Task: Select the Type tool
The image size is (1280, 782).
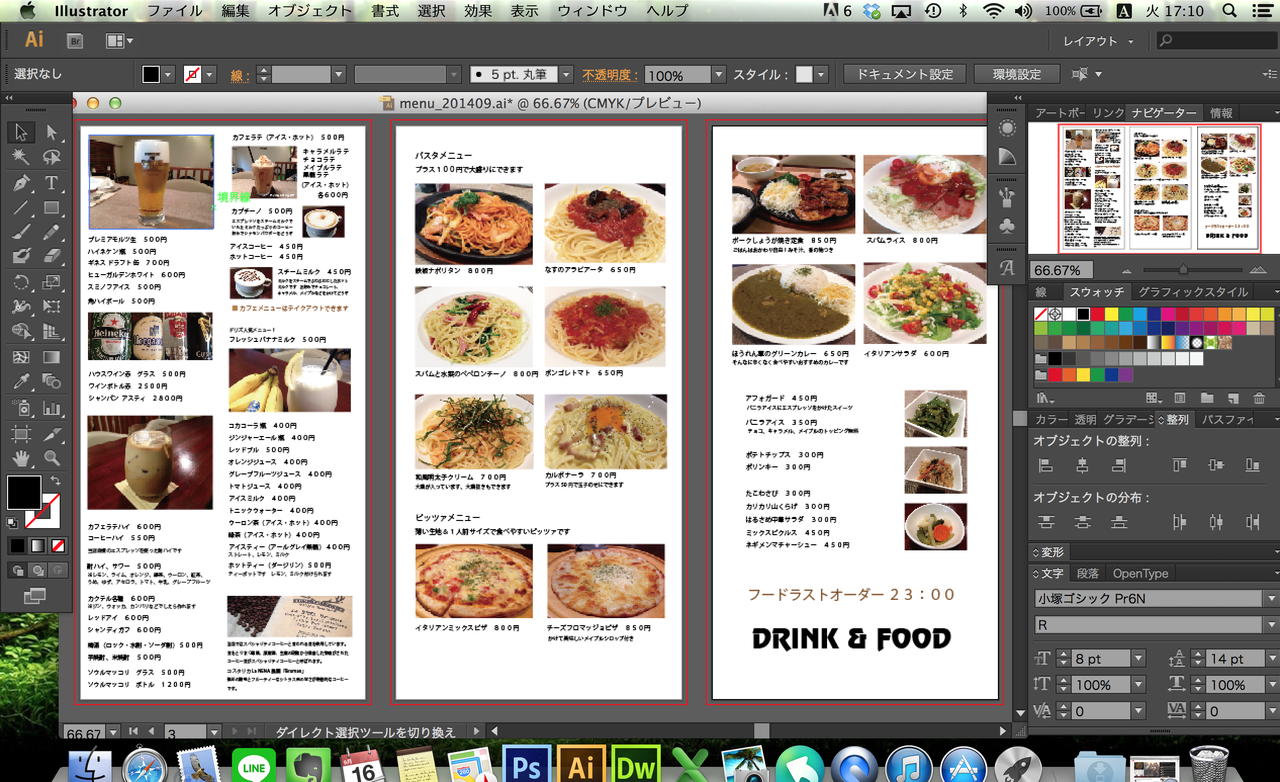Action: (x=52, y=183)
